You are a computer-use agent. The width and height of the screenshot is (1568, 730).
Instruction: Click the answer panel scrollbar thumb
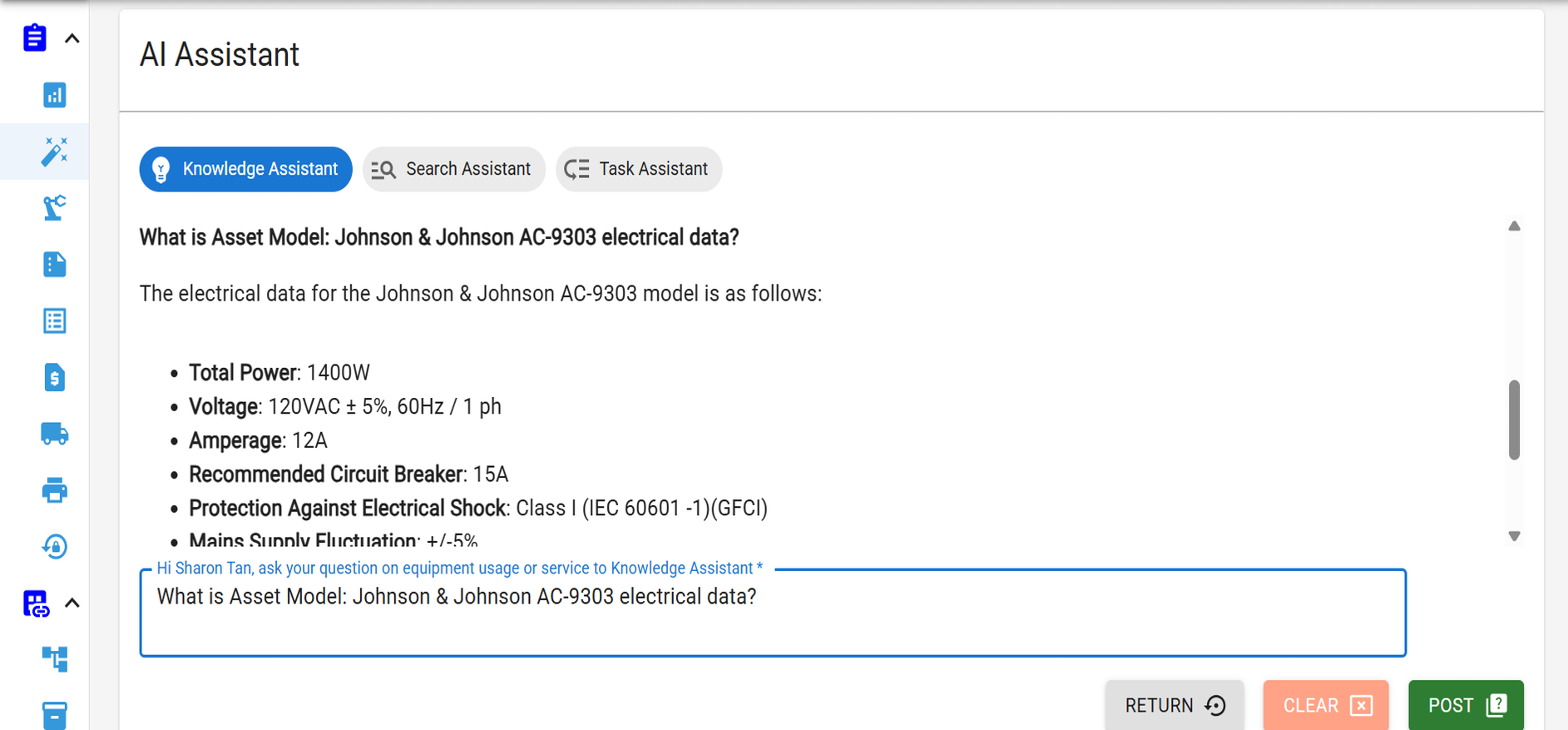1515,420
